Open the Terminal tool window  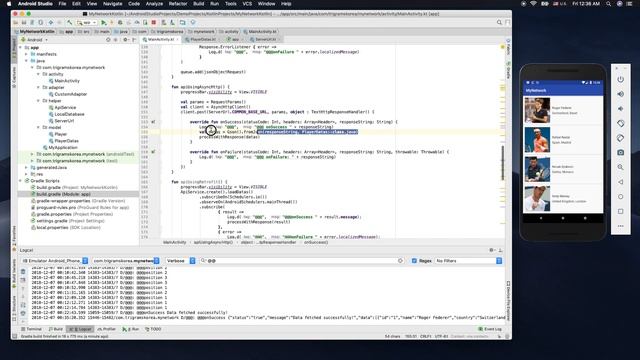(31, 329)
